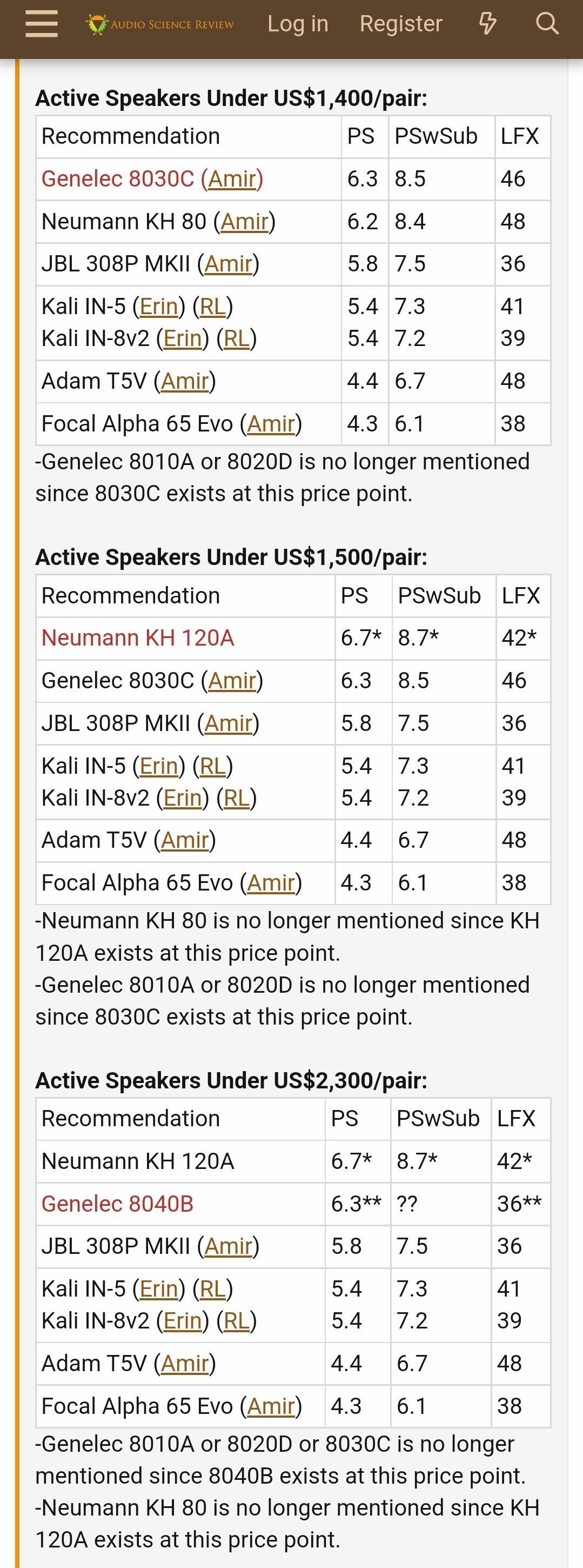Open Amir's Adam T5V review under $2,300
The height and width of the screenshot is (1568, 583).
(x=184, y=1363)
